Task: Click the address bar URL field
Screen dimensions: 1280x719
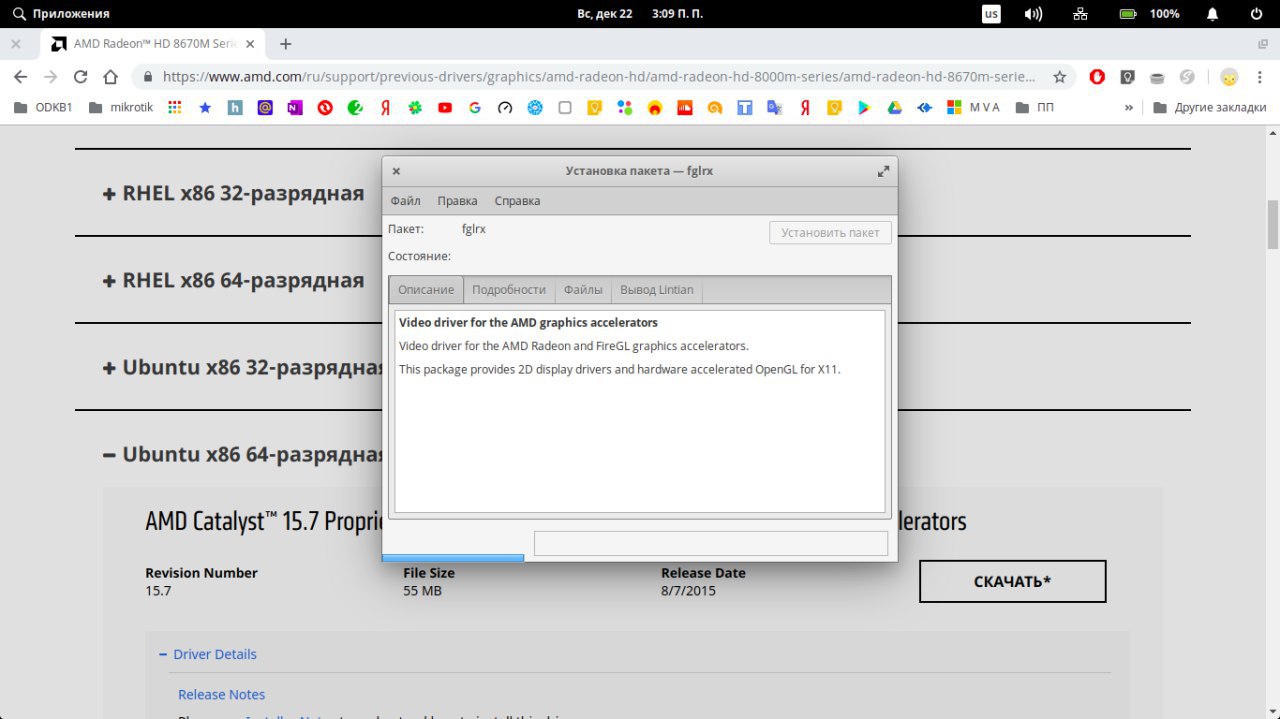Action: (600, 76)
